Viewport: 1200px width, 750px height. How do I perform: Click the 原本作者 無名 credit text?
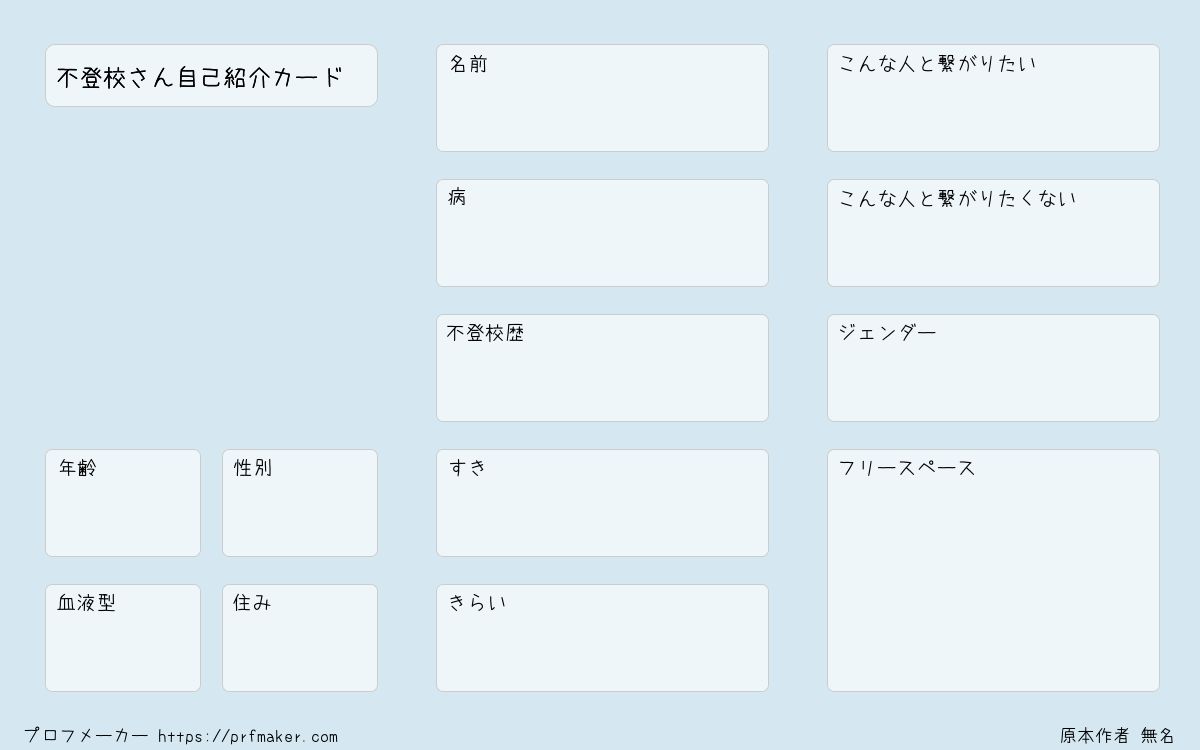1118,736
